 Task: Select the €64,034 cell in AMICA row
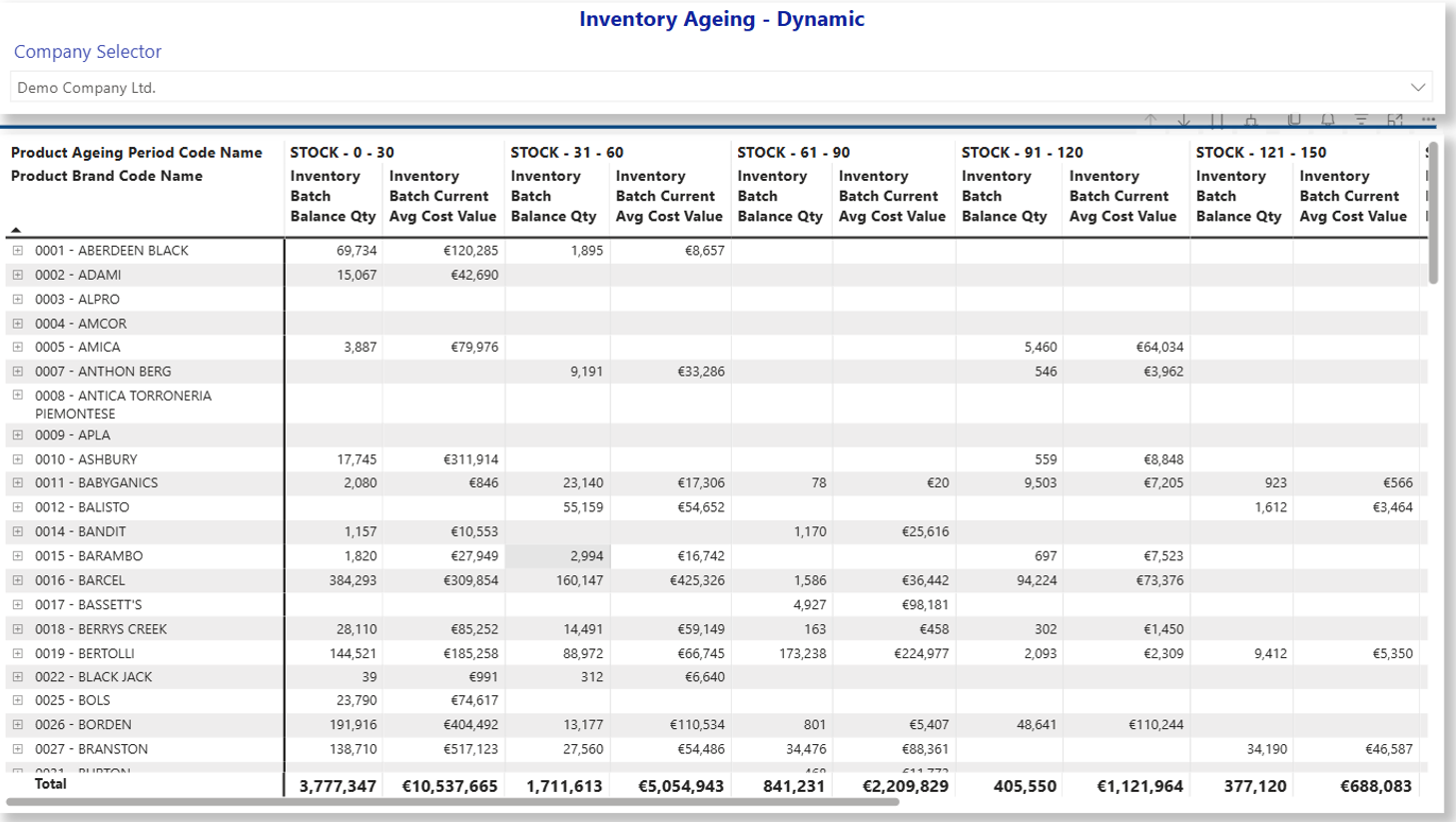(1159, 347)
